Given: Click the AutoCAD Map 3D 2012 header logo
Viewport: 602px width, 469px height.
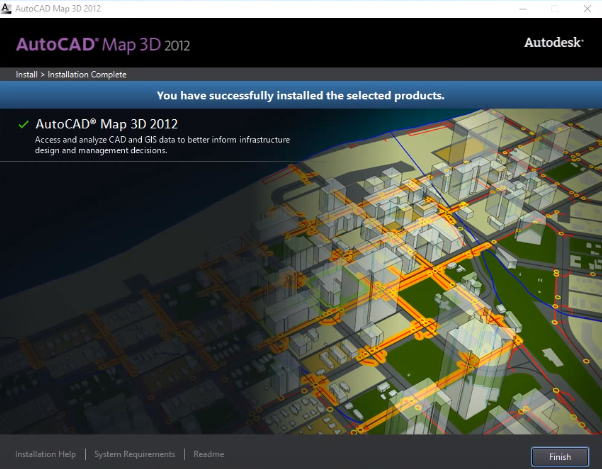Looking at the screenshot, I should (x=103, y=45).
